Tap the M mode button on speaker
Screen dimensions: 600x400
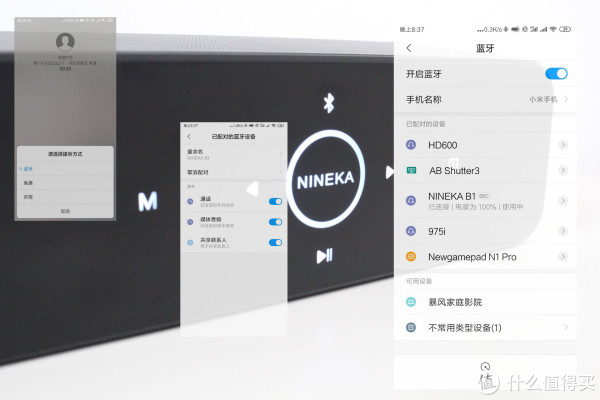[148, 201]
